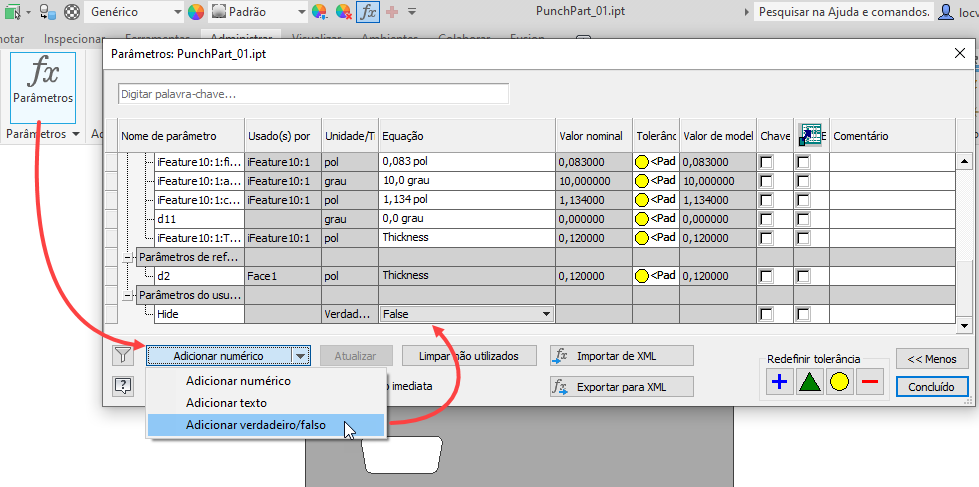Click the keyword filter input field
The width and height of the screenshot is (979, 487).
[313, 94]
